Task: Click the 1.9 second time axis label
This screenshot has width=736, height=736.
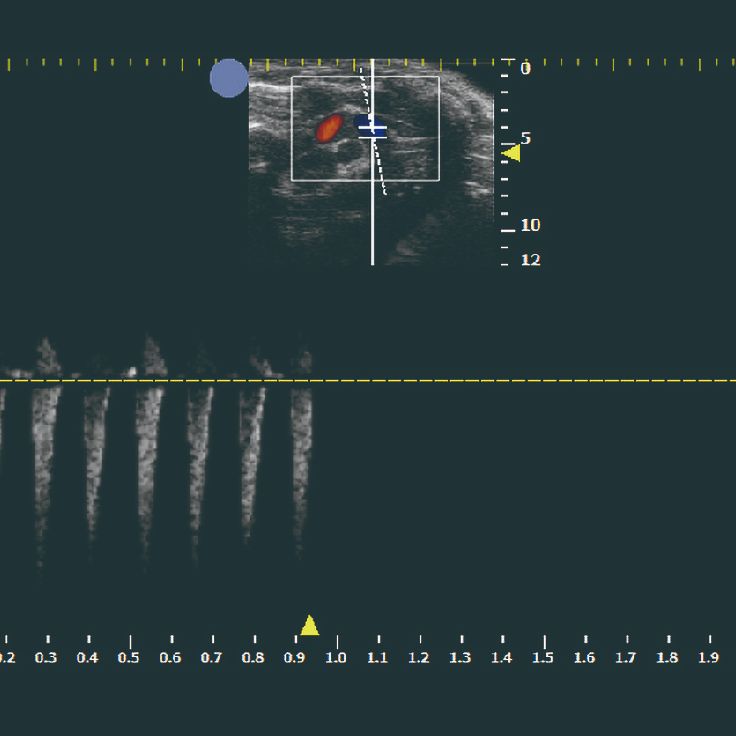Action: pos(708,657)
